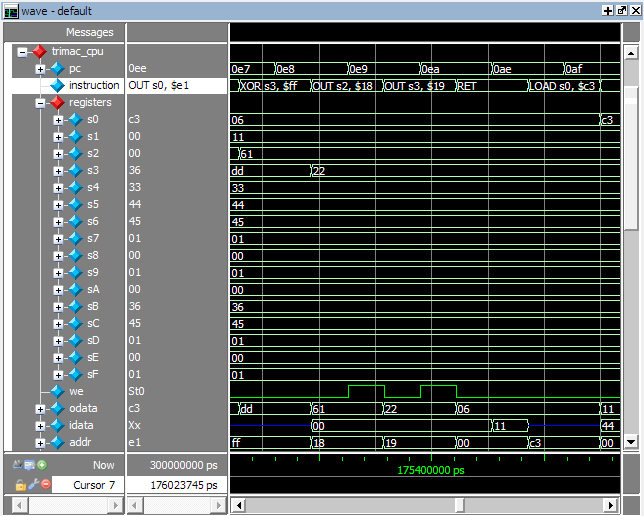Open the grid and timeline settings icon
This screenshot has width=644, height=516.
coord(31,465)
